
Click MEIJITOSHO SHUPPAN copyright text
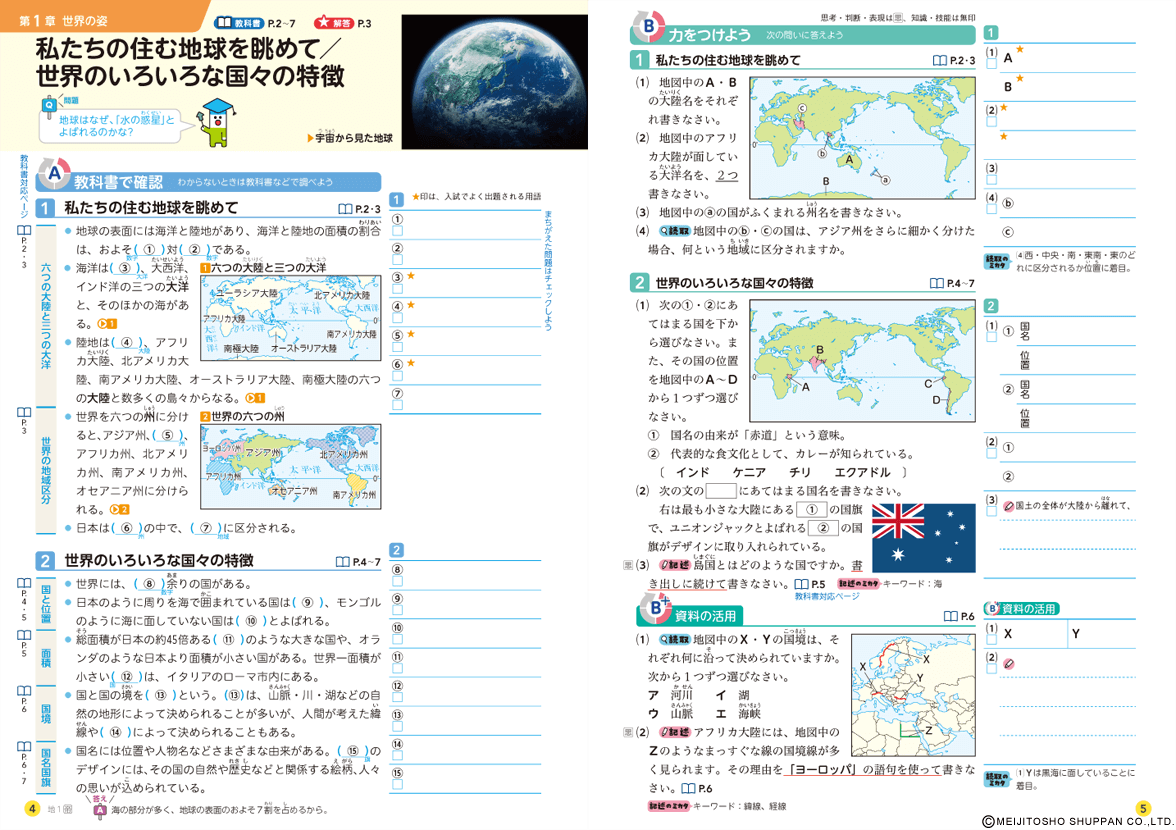[1077, 822]
